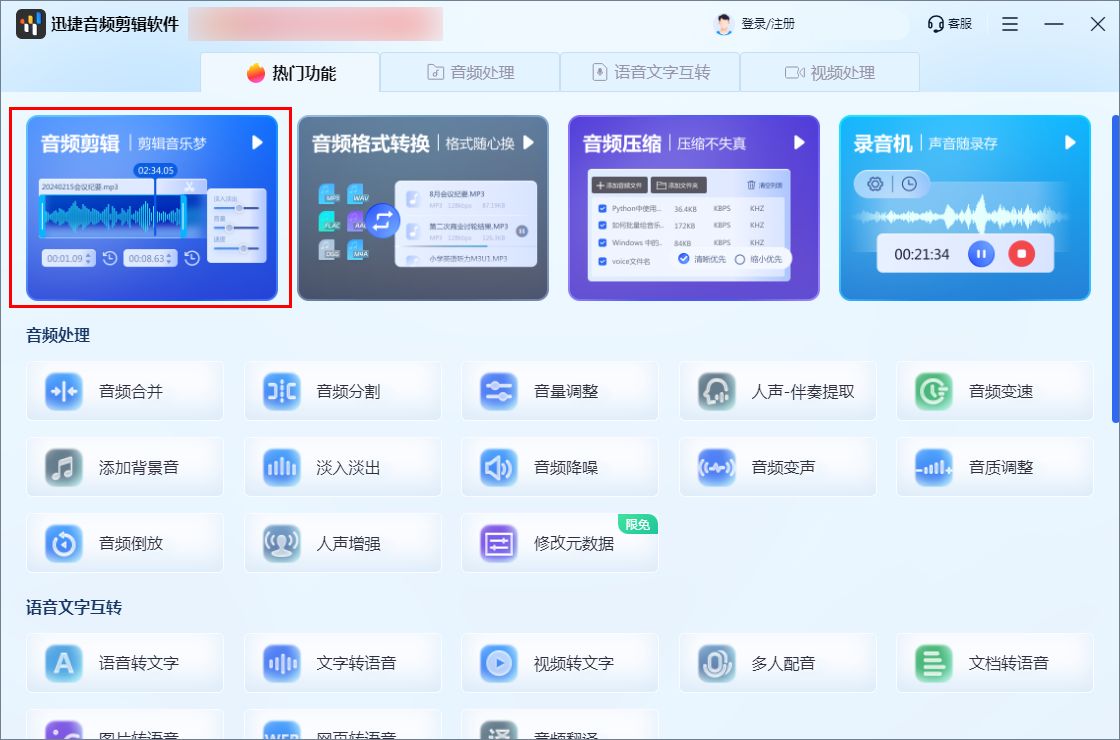Open the 淡入淡出 fade icon
The height and width of the screenshot is (740, 1120).
point(281,468)
